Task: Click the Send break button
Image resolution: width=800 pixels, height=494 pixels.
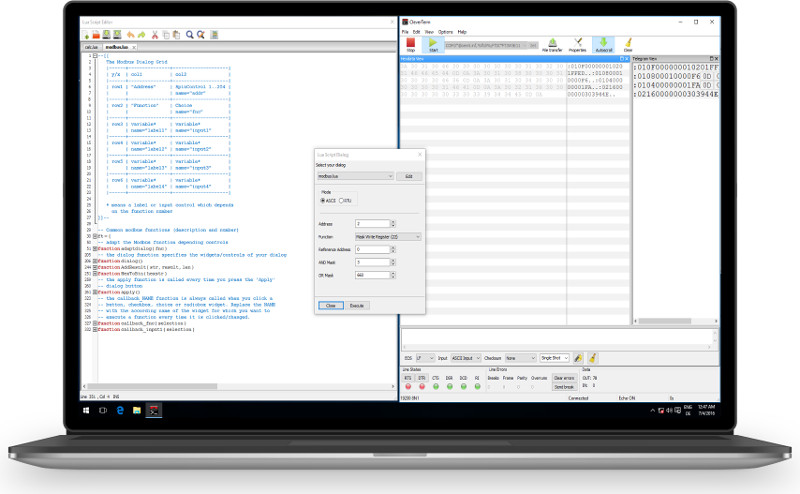Action: [564, 387]
